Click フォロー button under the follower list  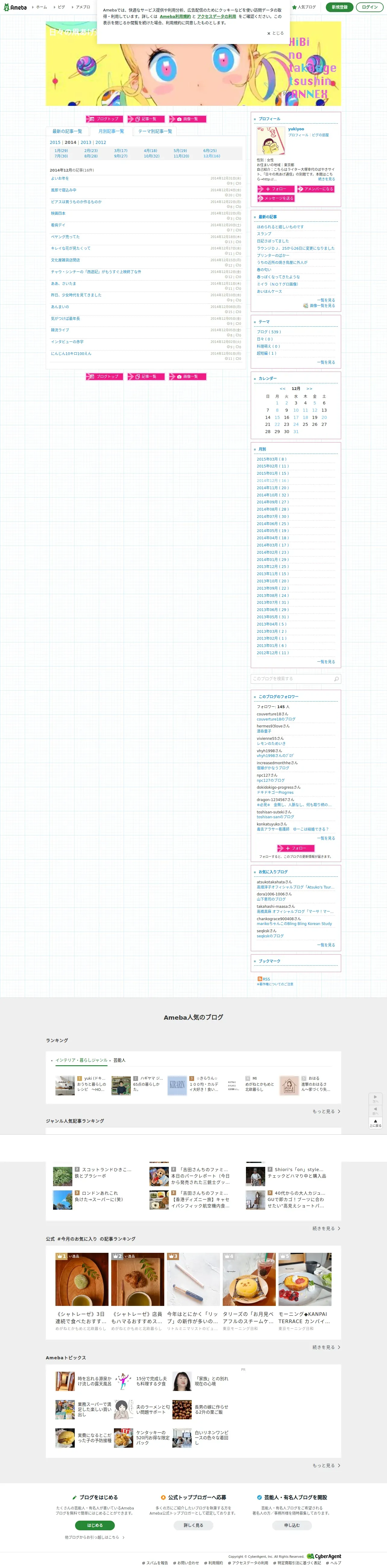pyautogui.click(x=296, y=848)
